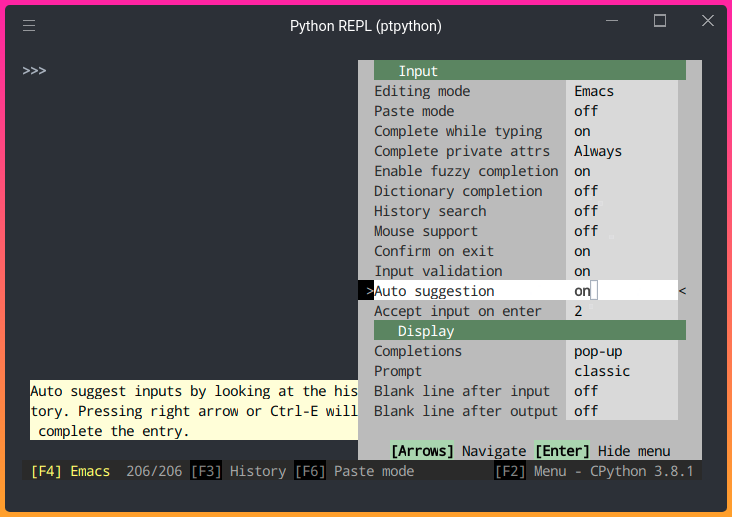732x517 pixels.
Task: Toggle Enable fuzzy completion on value
Action: [582, 171]
